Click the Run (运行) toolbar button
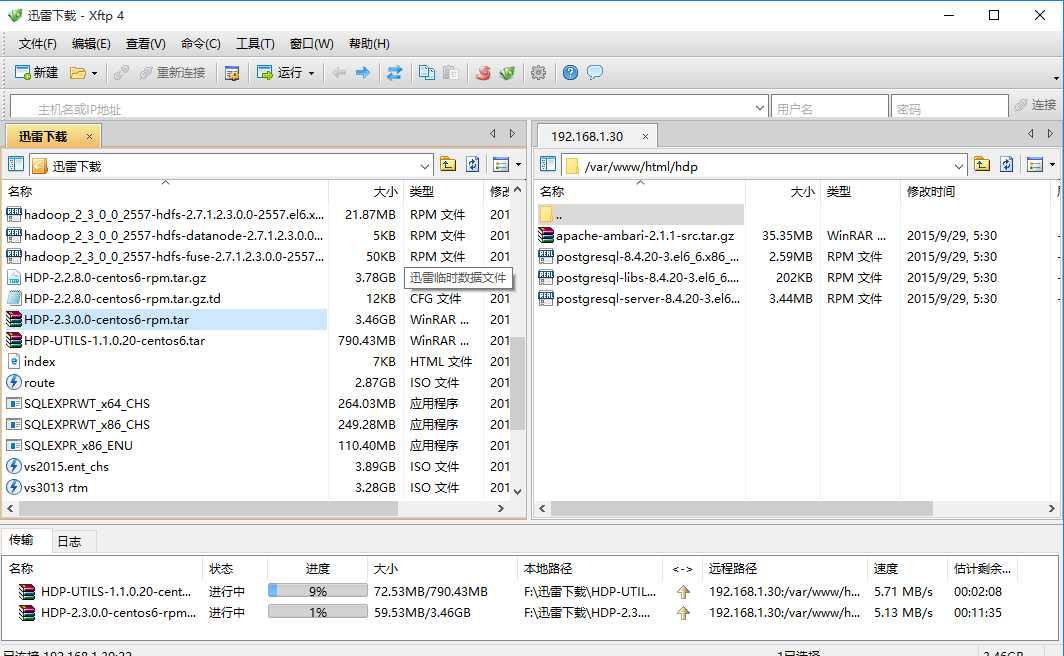Screen dimensions: 1064x656 pos(279,73)
